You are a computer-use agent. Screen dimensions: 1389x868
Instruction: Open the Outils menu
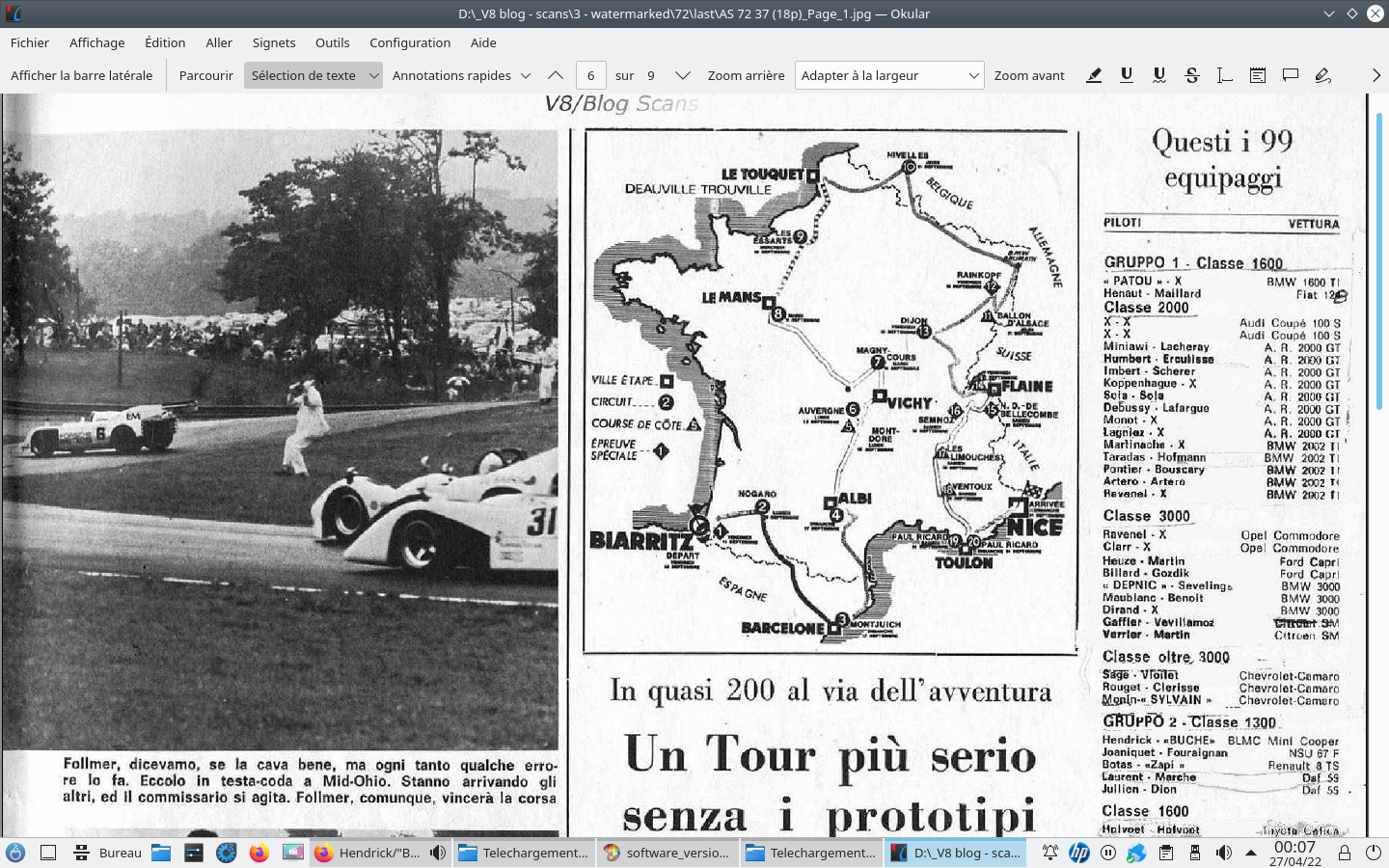pos(333,42)
